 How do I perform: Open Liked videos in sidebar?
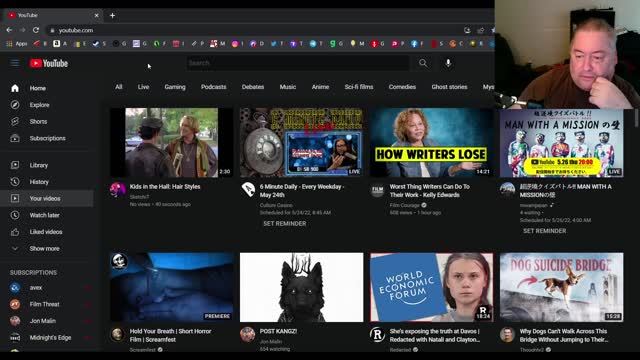[x=47, y=232]
